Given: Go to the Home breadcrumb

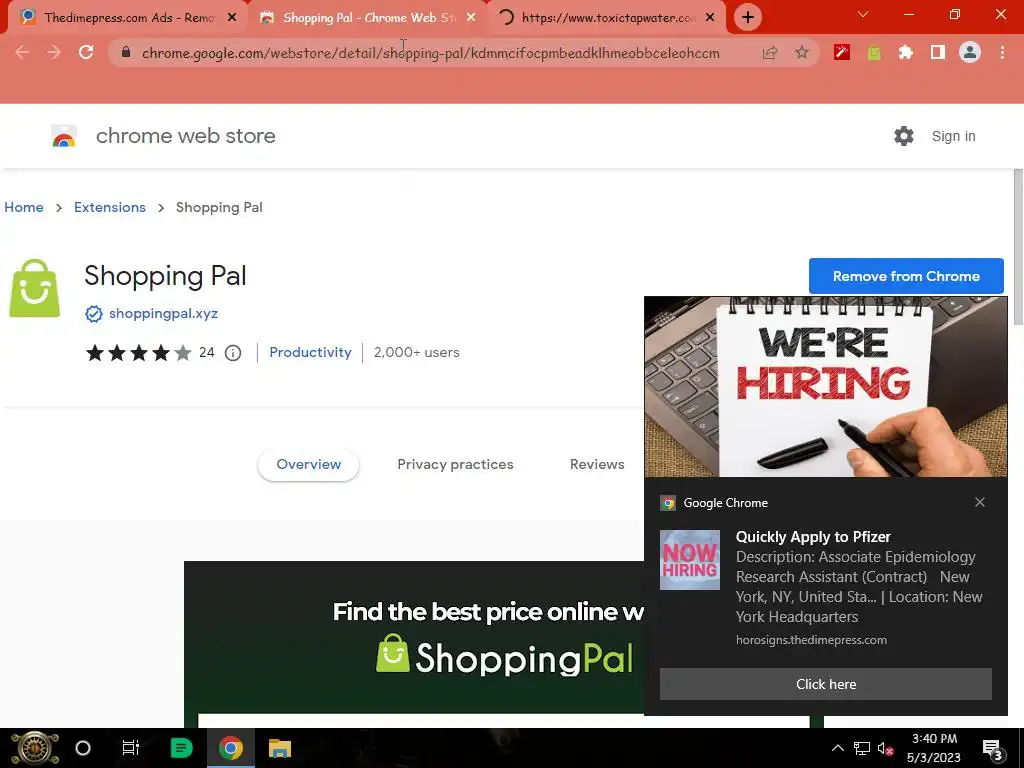Looking at the screenshot, I should point(24,207).
